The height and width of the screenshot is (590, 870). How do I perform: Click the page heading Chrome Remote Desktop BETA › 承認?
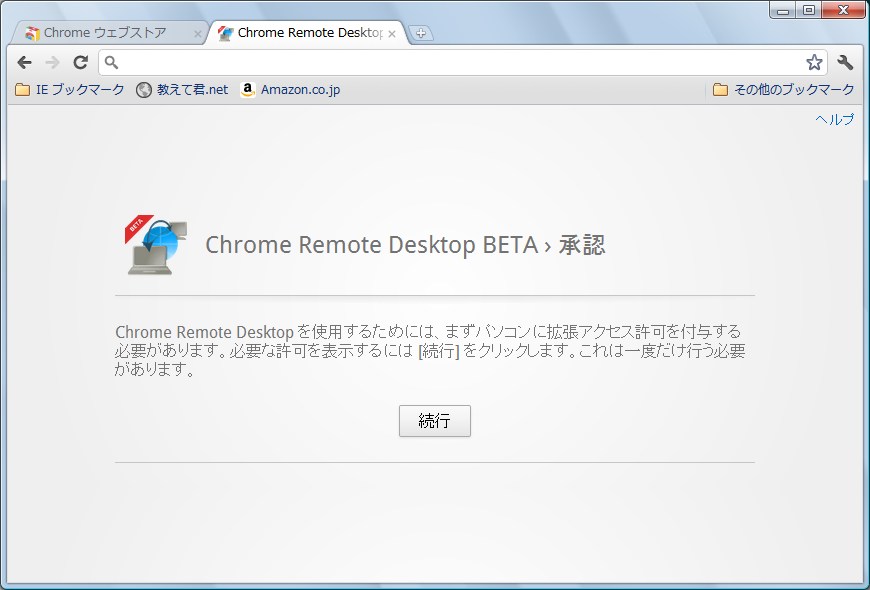[405, 245]
